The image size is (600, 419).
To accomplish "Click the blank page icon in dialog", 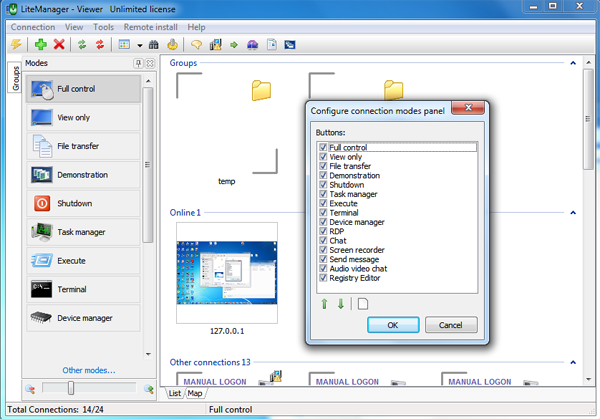I will (x=363, y=304).
